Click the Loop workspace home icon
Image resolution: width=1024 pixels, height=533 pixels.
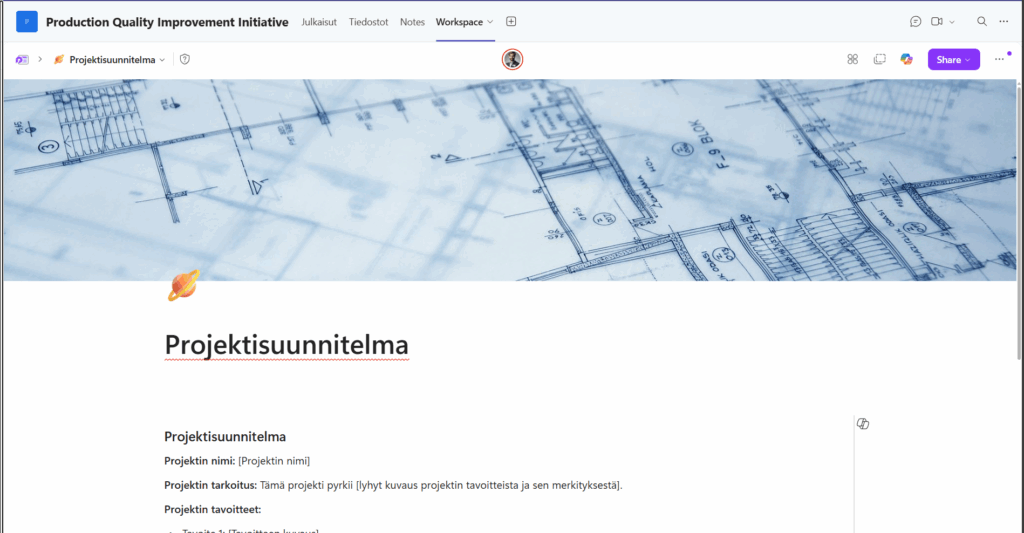tap(22, 59)
